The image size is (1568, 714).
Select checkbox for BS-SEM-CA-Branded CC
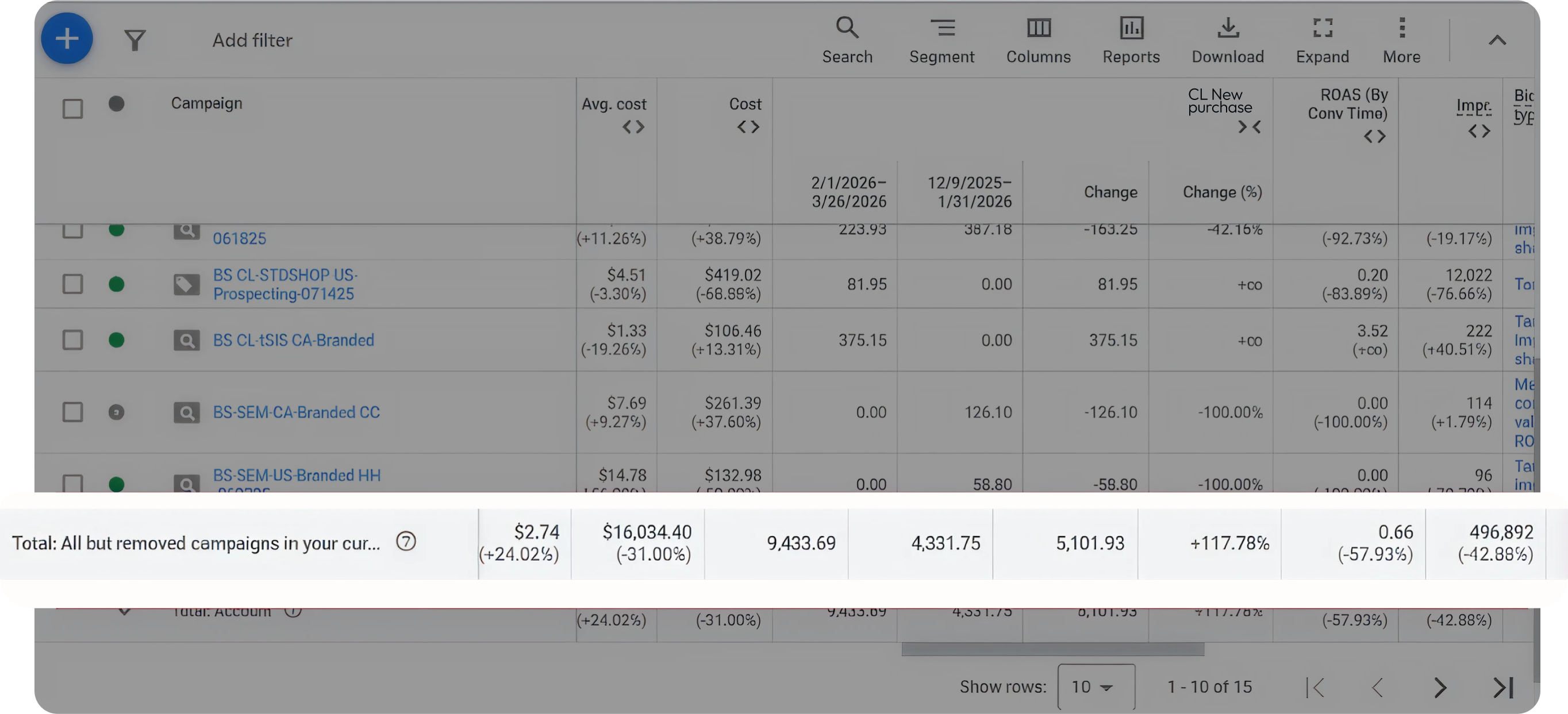(x=72, y=412)
